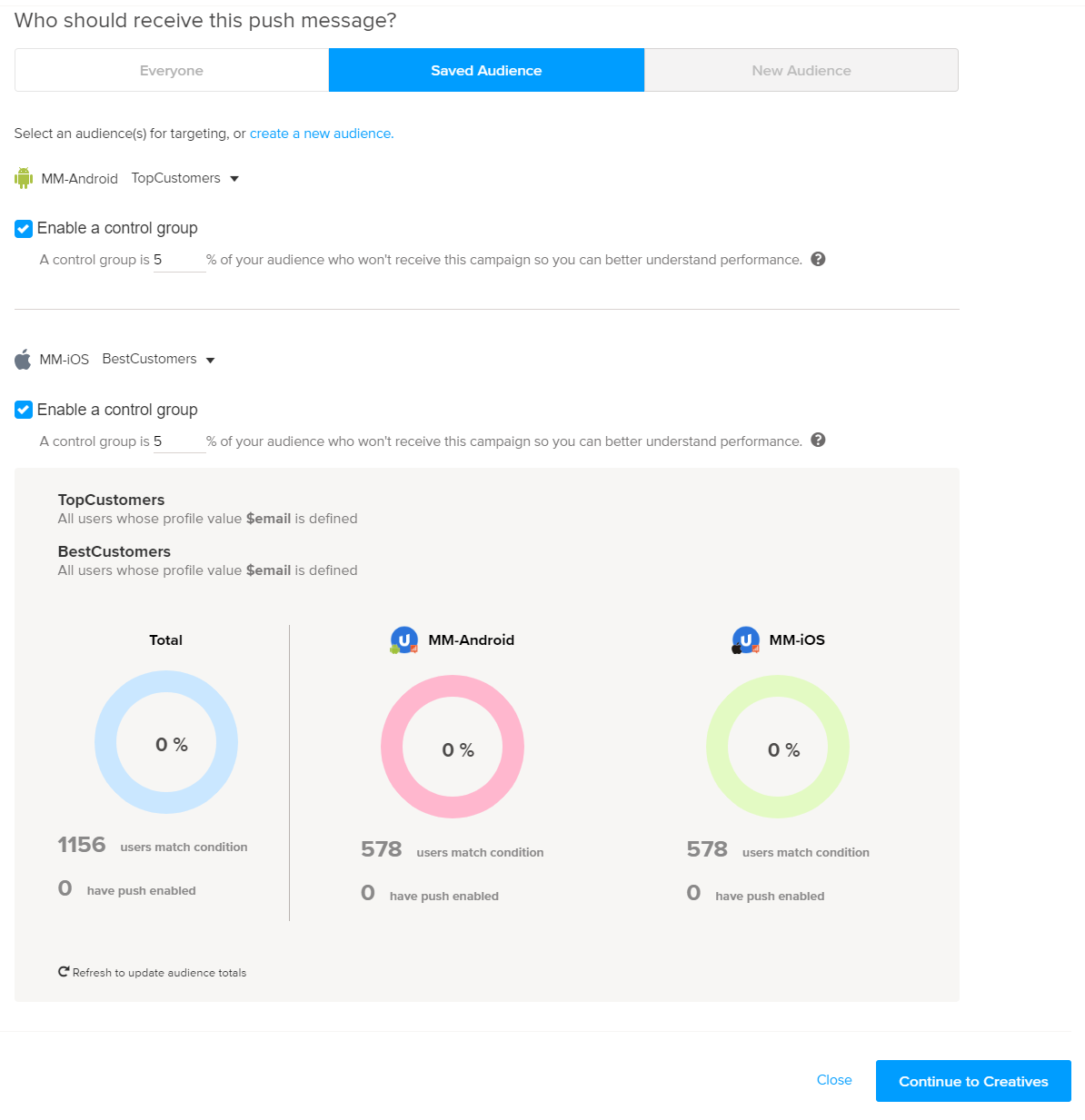Click the MM-iOS app logo icon
Viewport: 1085px width, 1120px height.
point(745,640)
